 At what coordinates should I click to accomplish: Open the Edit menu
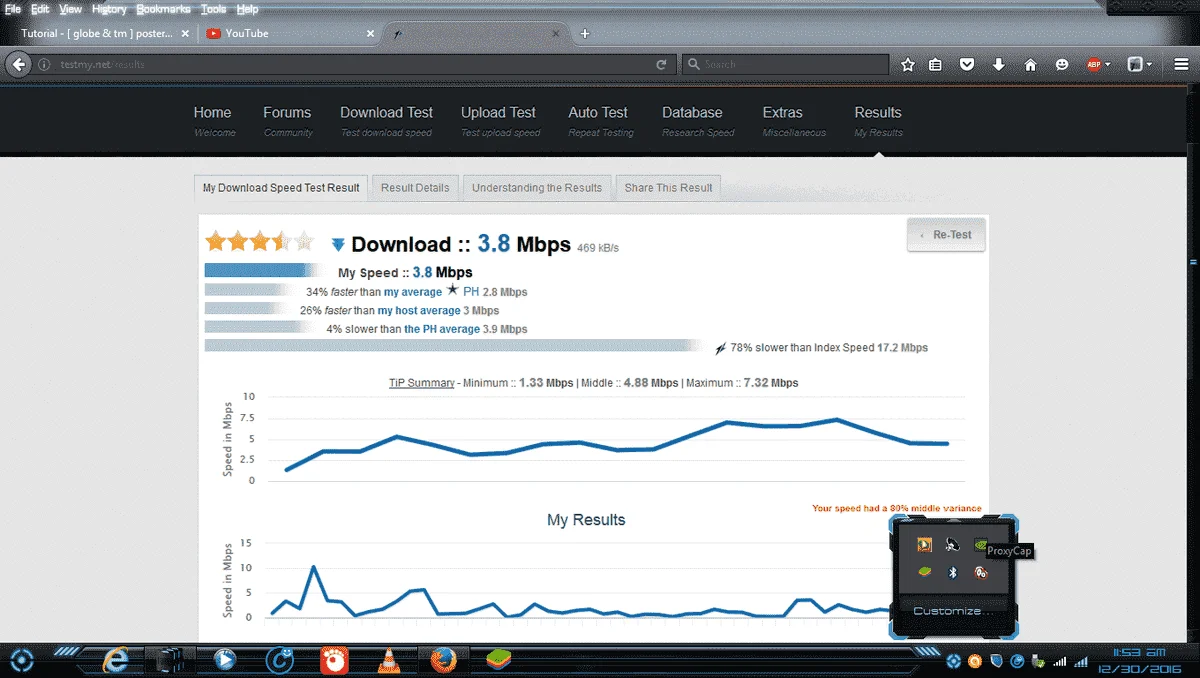coord(40,9)
